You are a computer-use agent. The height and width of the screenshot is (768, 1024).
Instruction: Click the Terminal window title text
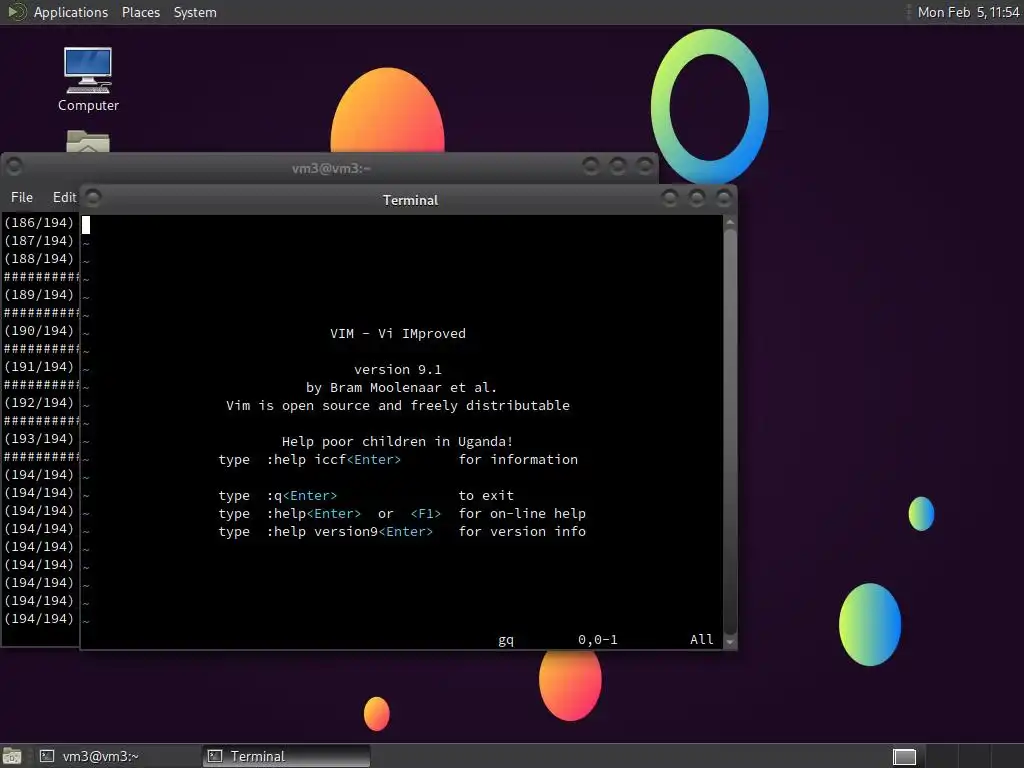(x=410, y=200)
